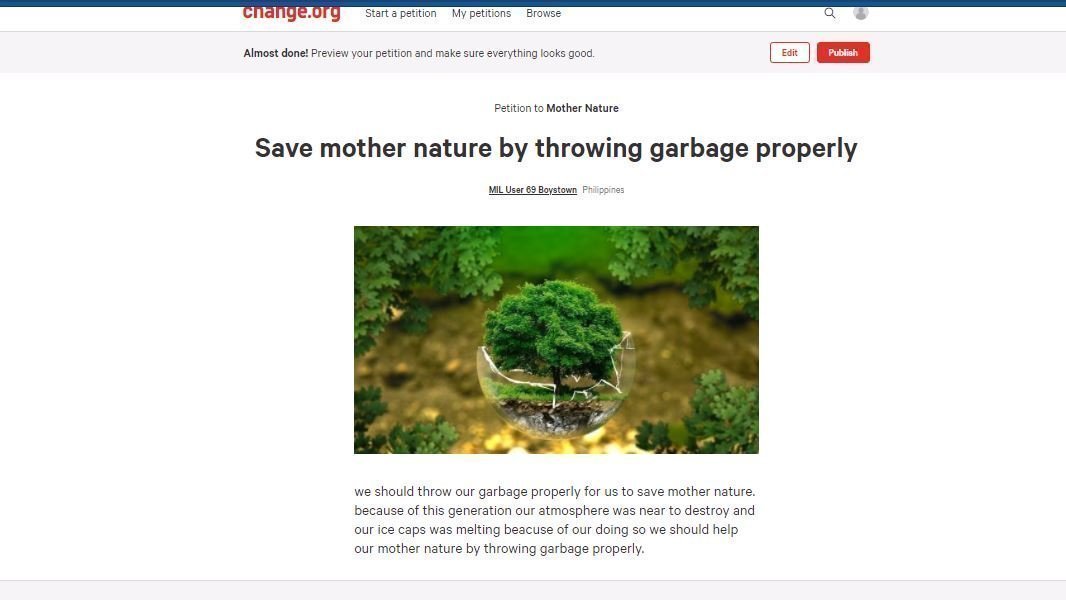Click the Philippines location text
This screenshot has width=1066, height=600.
pyautogui.click(x=603, y=190)
